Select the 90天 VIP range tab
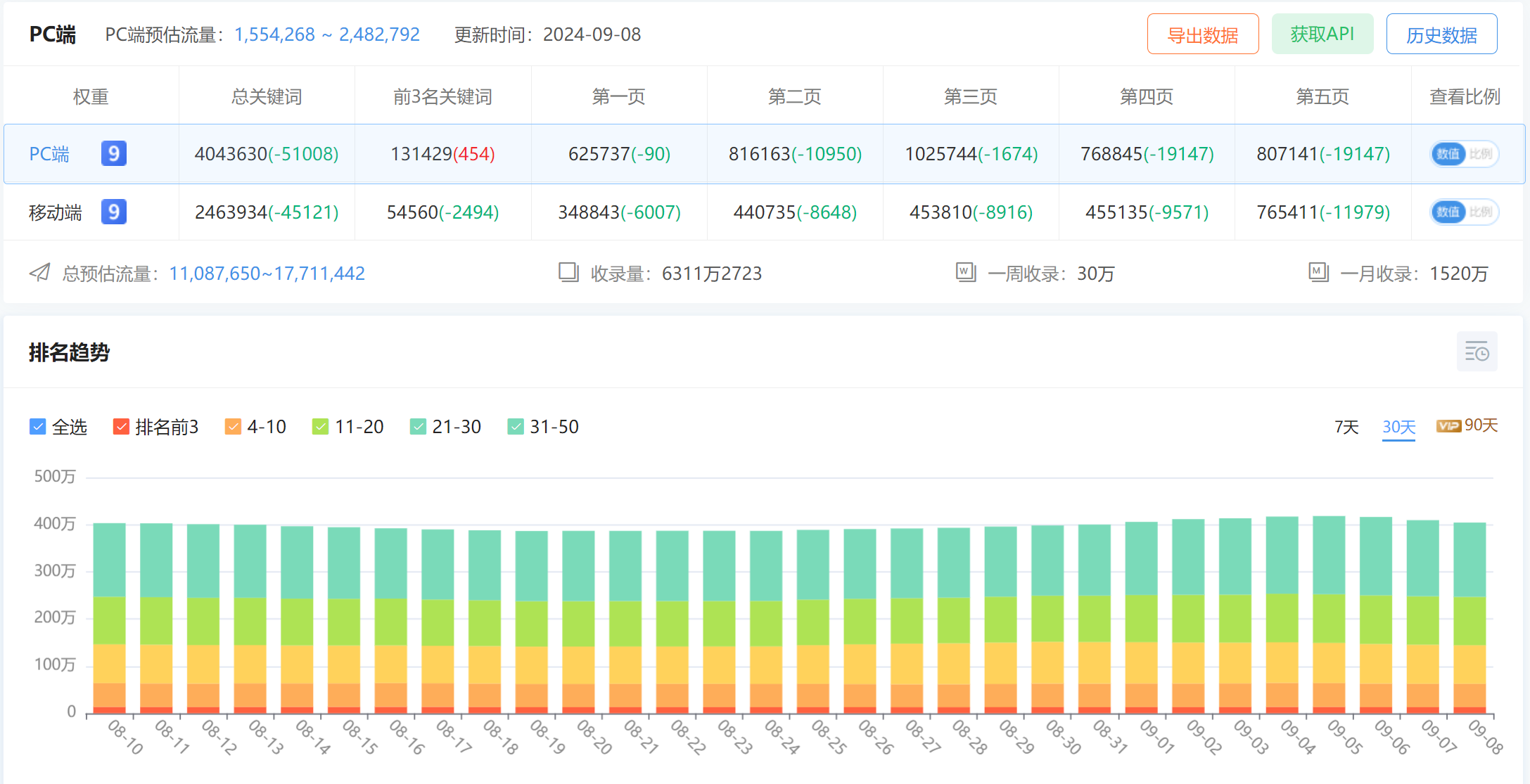 click(x=1467, y=425)
